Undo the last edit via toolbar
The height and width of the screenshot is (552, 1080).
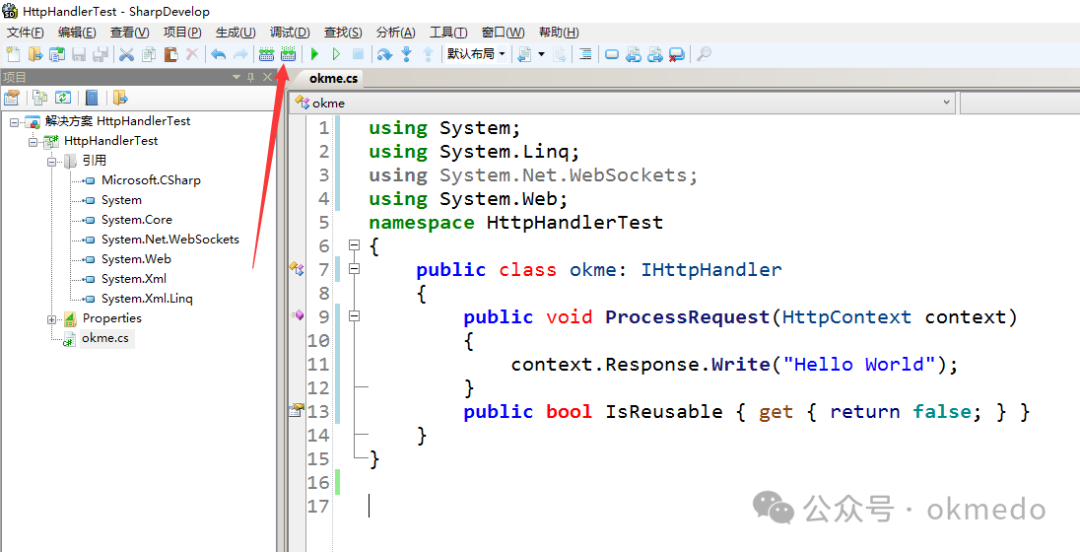coord(218,54)
